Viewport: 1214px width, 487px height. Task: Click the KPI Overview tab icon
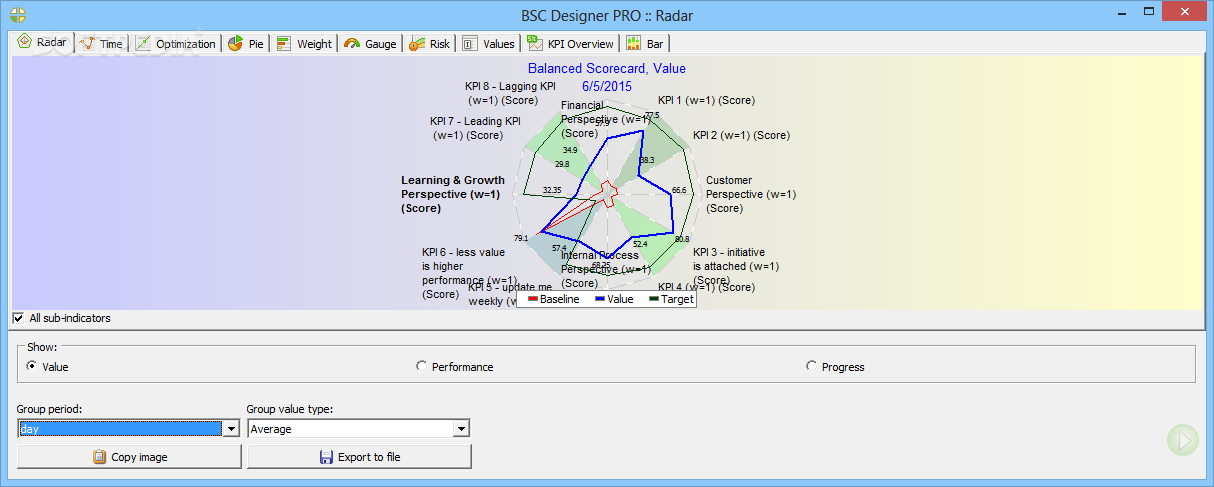coord(534,43)
